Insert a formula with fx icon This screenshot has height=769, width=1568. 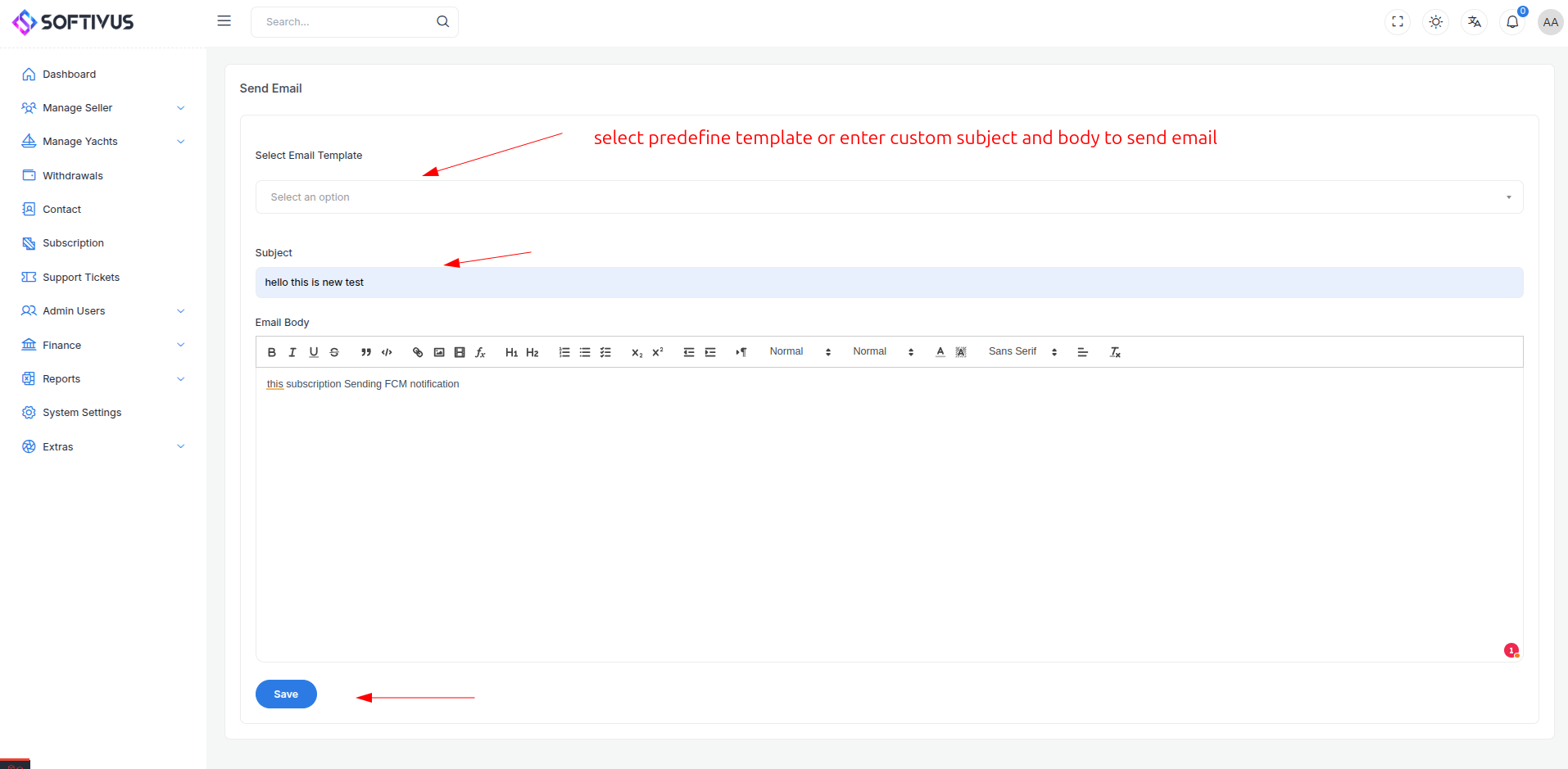(481, 352)
